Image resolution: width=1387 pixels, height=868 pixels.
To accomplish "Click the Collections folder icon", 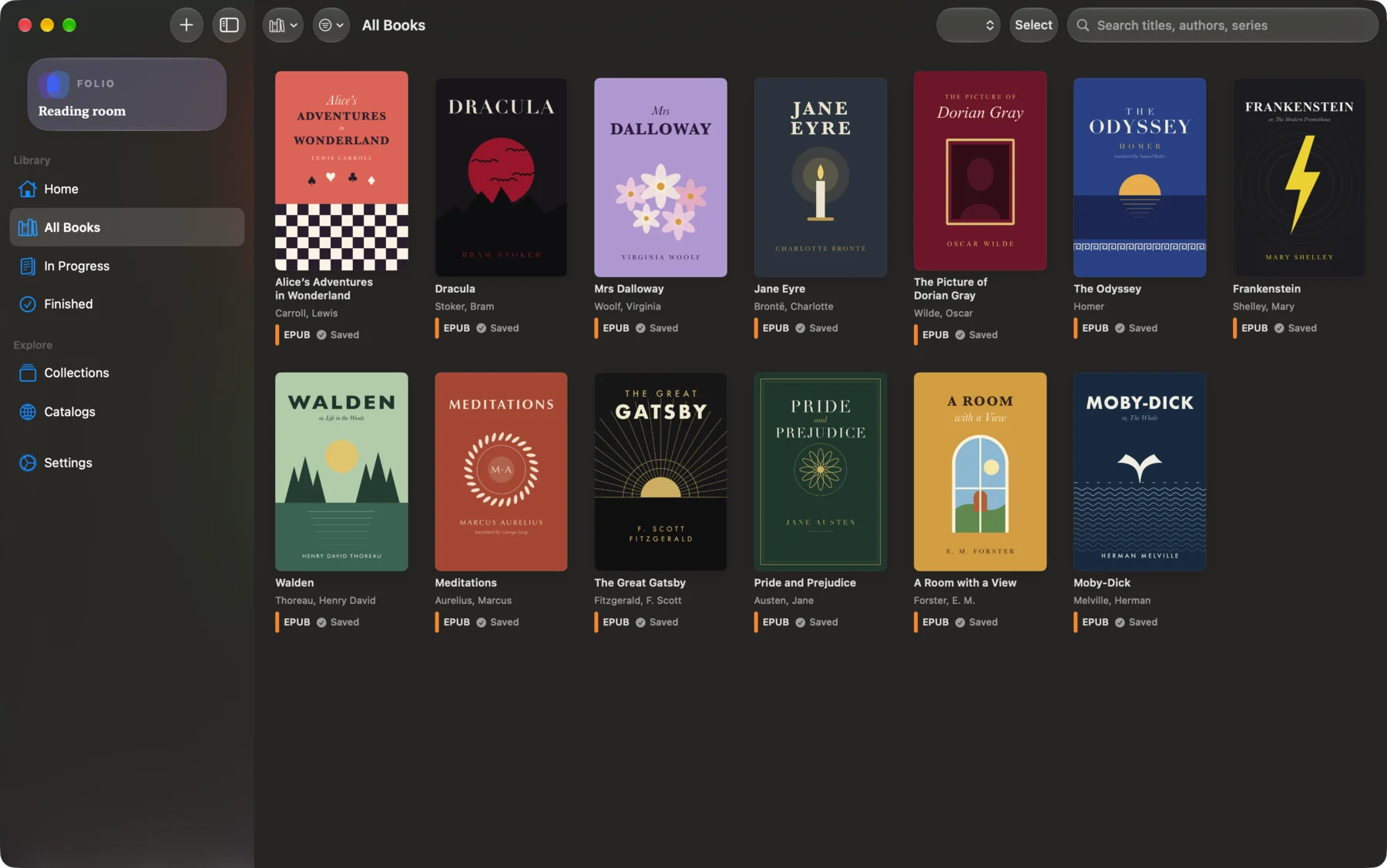I will tap(28, 373).
